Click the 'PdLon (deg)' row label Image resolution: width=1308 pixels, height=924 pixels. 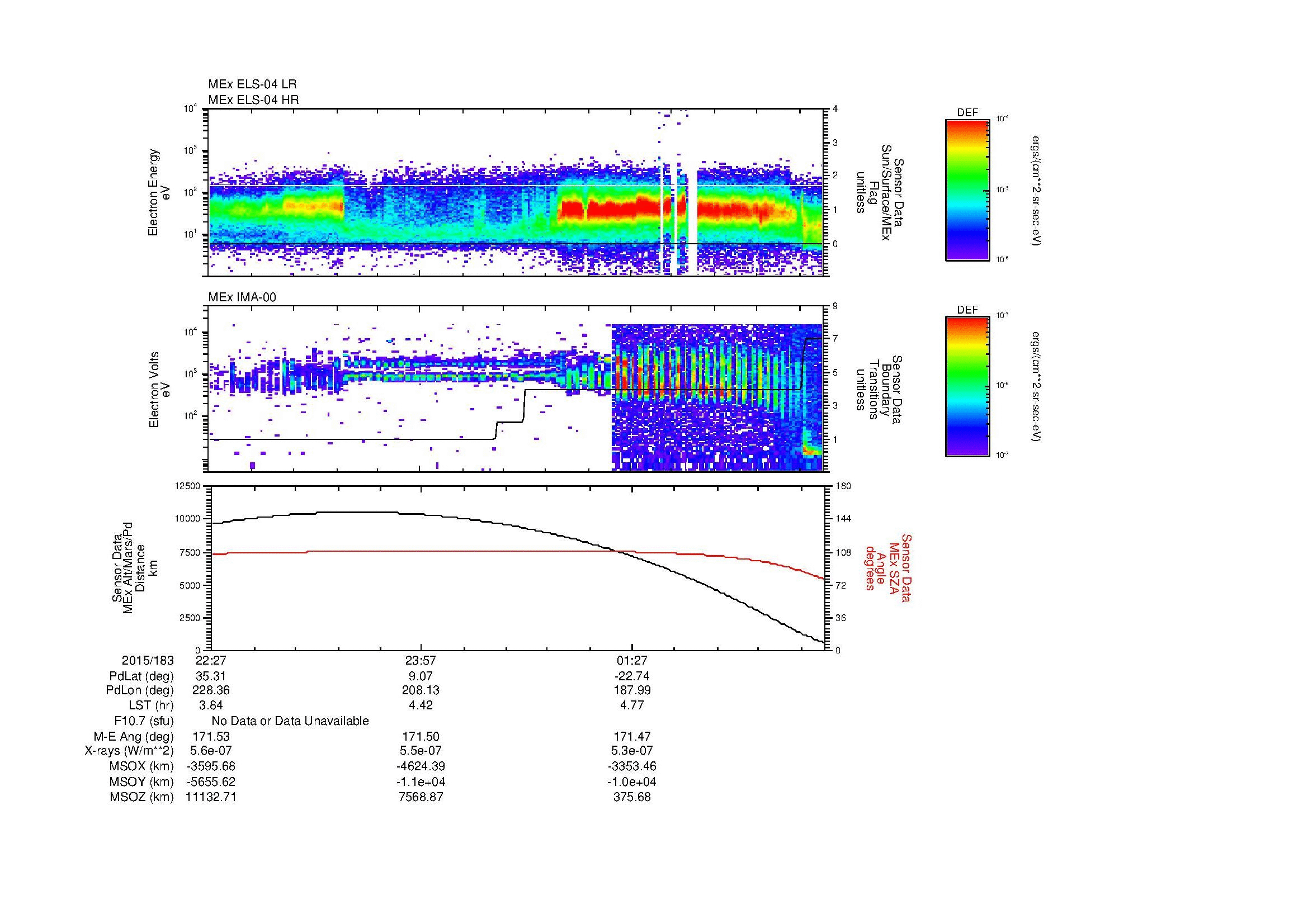pyautogui.click(x=140, y=690)
